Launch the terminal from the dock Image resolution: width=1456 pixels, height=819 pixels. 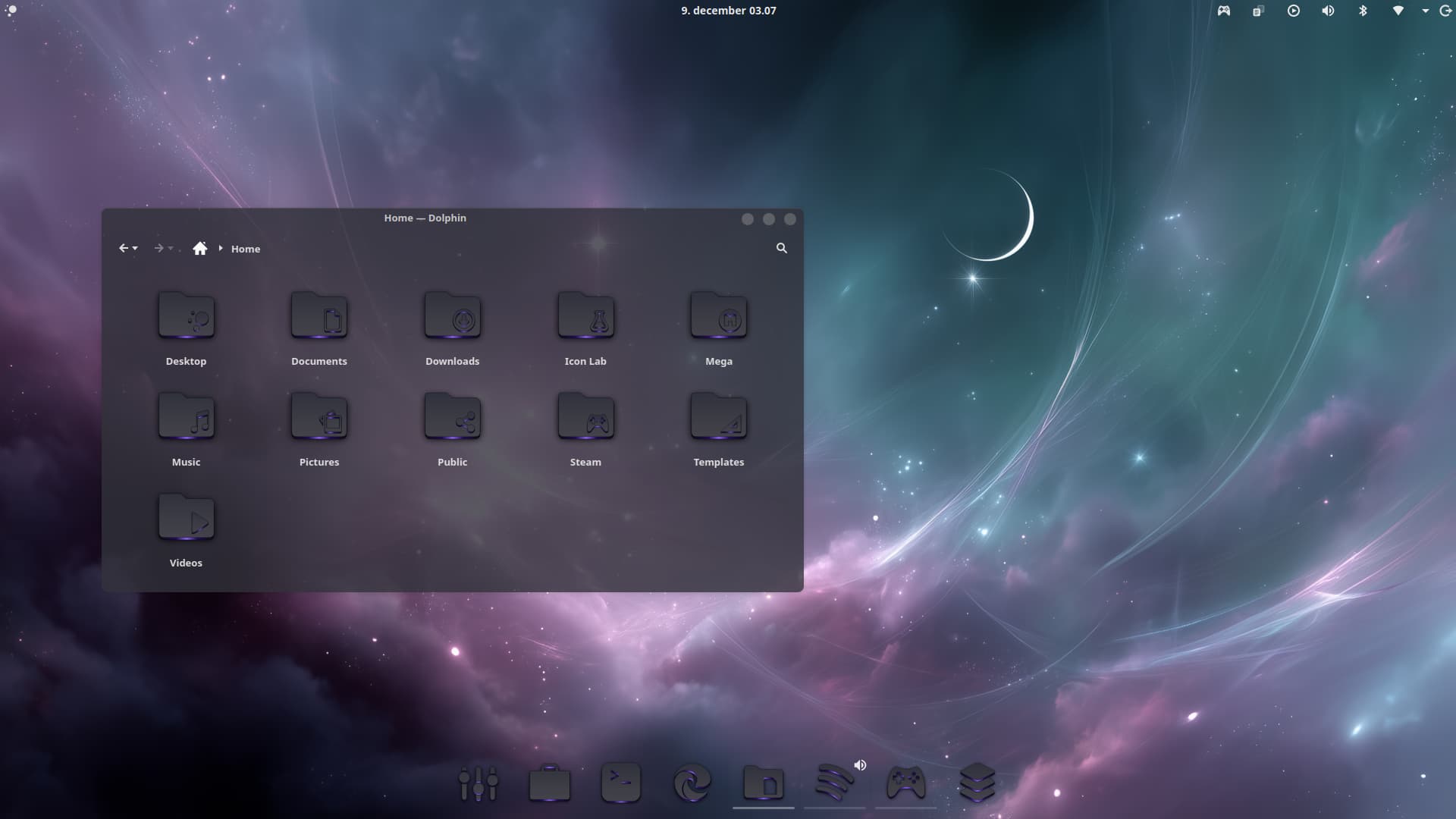click(x=620, y=783)
